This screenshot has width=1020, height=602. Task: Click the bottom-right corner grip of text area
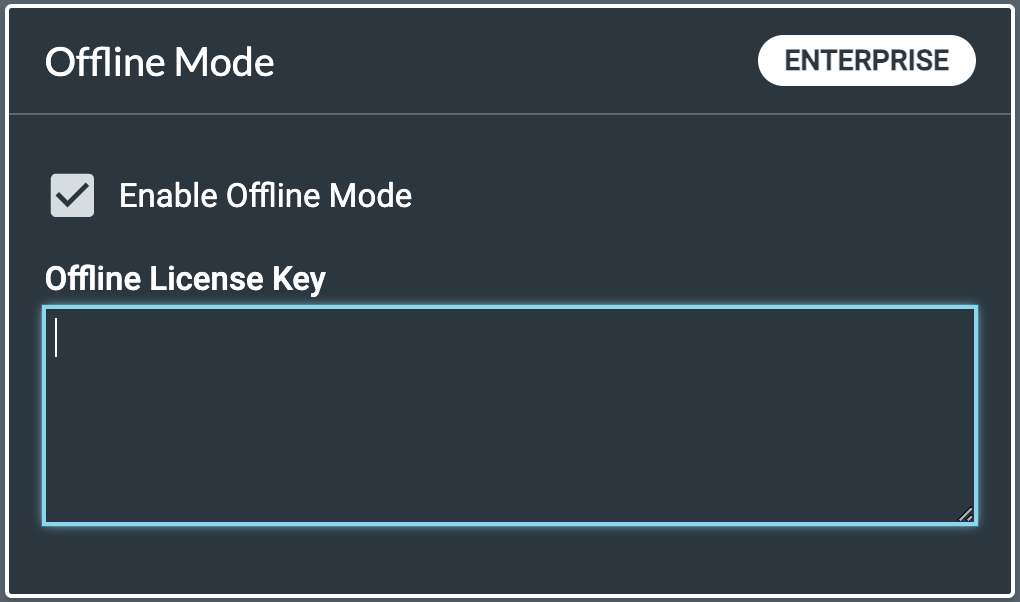pyautogui.click(x=965, y=514)
